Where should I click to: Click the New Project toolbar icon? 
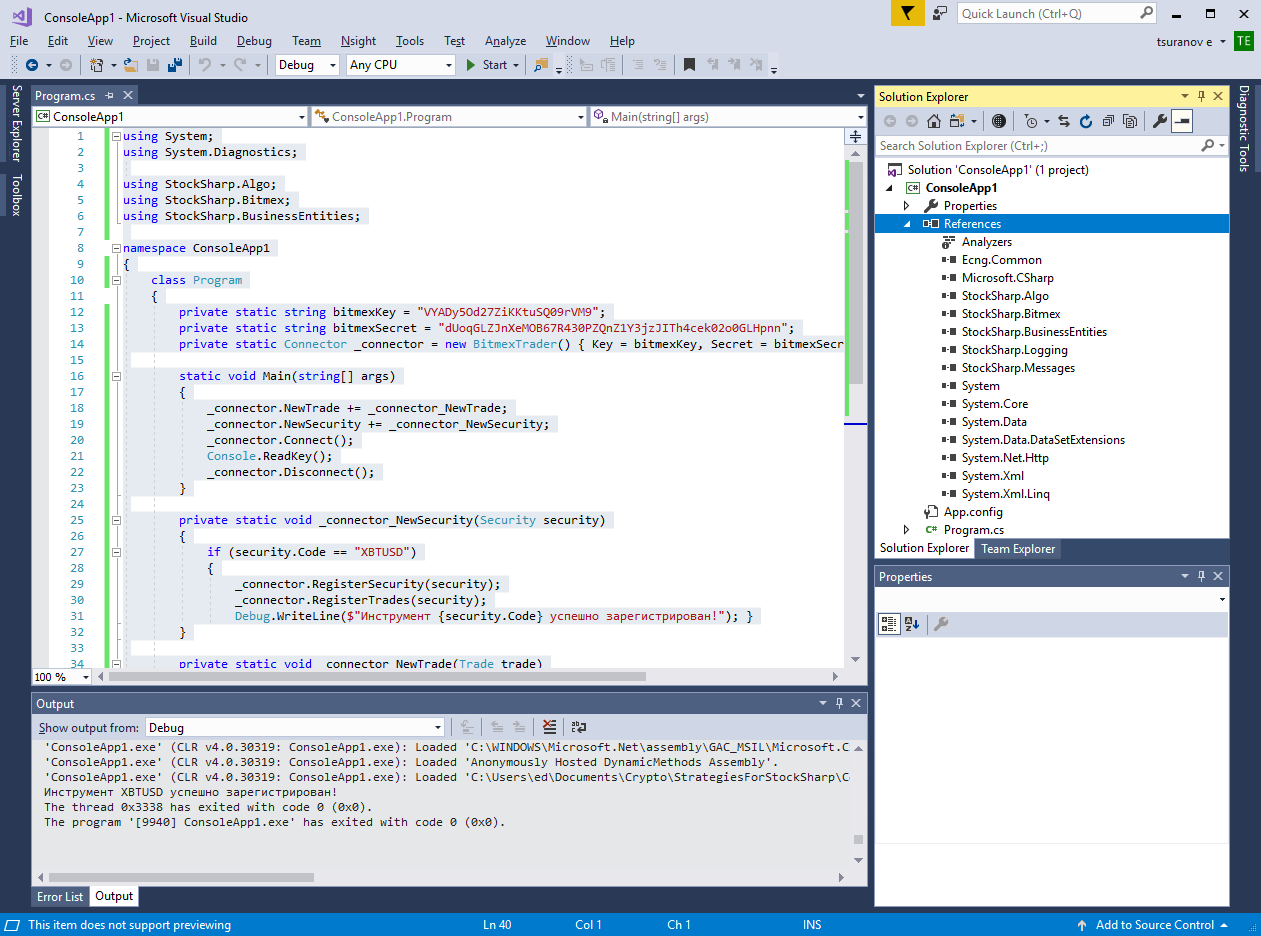tap(97, 65)
